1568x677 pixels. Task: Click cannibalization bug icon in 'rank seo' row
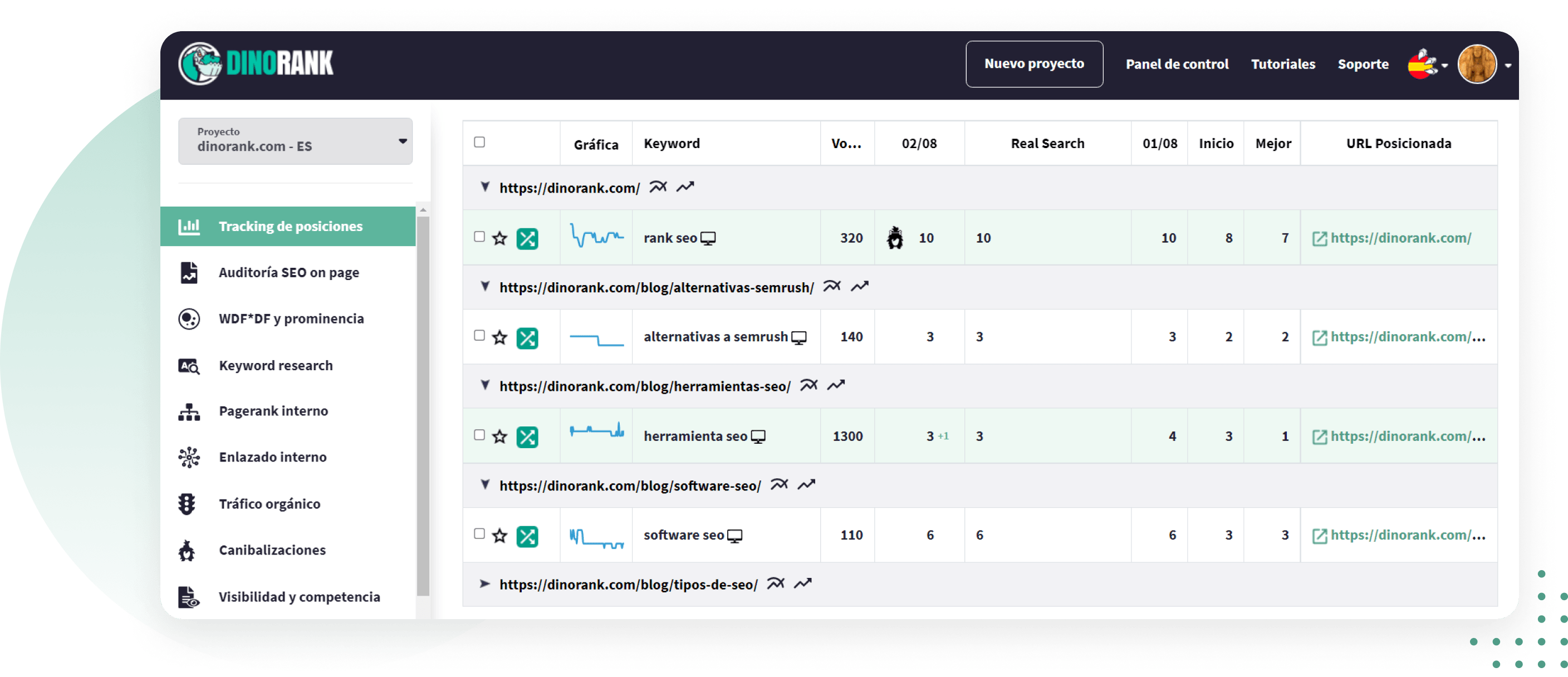point(895,237)
